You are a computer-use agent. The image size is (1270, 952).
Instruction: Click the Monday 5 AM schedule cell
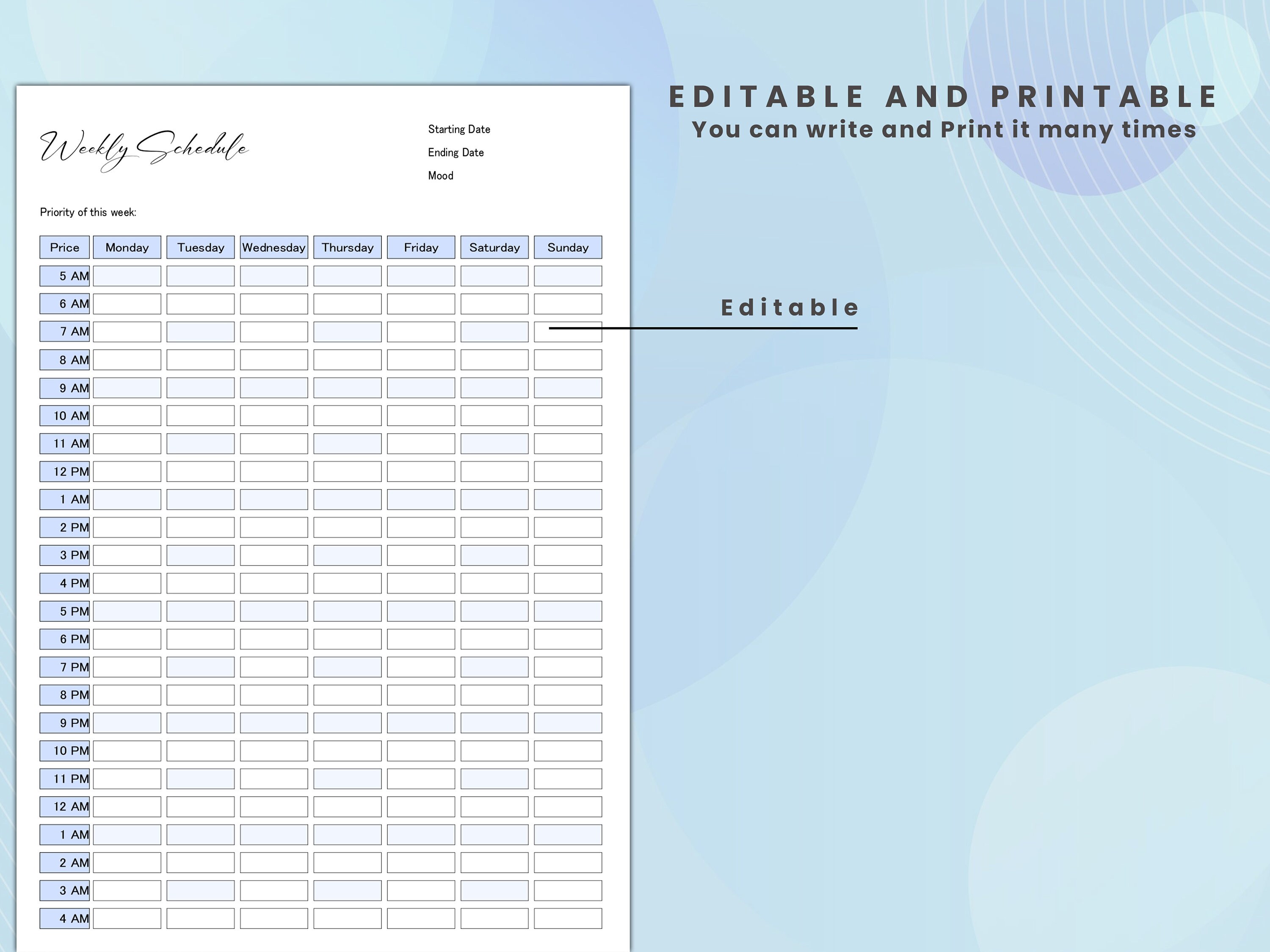point(127,275)
